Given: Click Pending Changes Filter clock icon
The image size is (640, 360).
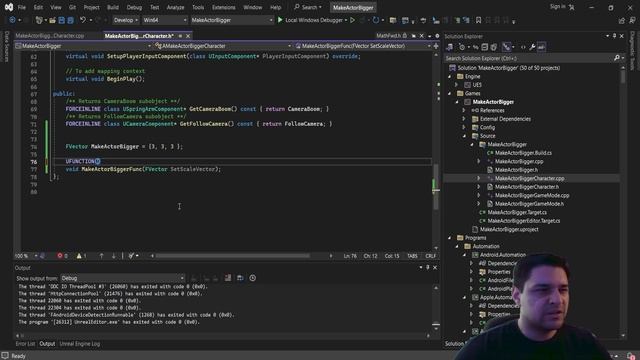Looking at the screenshot, I should (x=462, y=47).
